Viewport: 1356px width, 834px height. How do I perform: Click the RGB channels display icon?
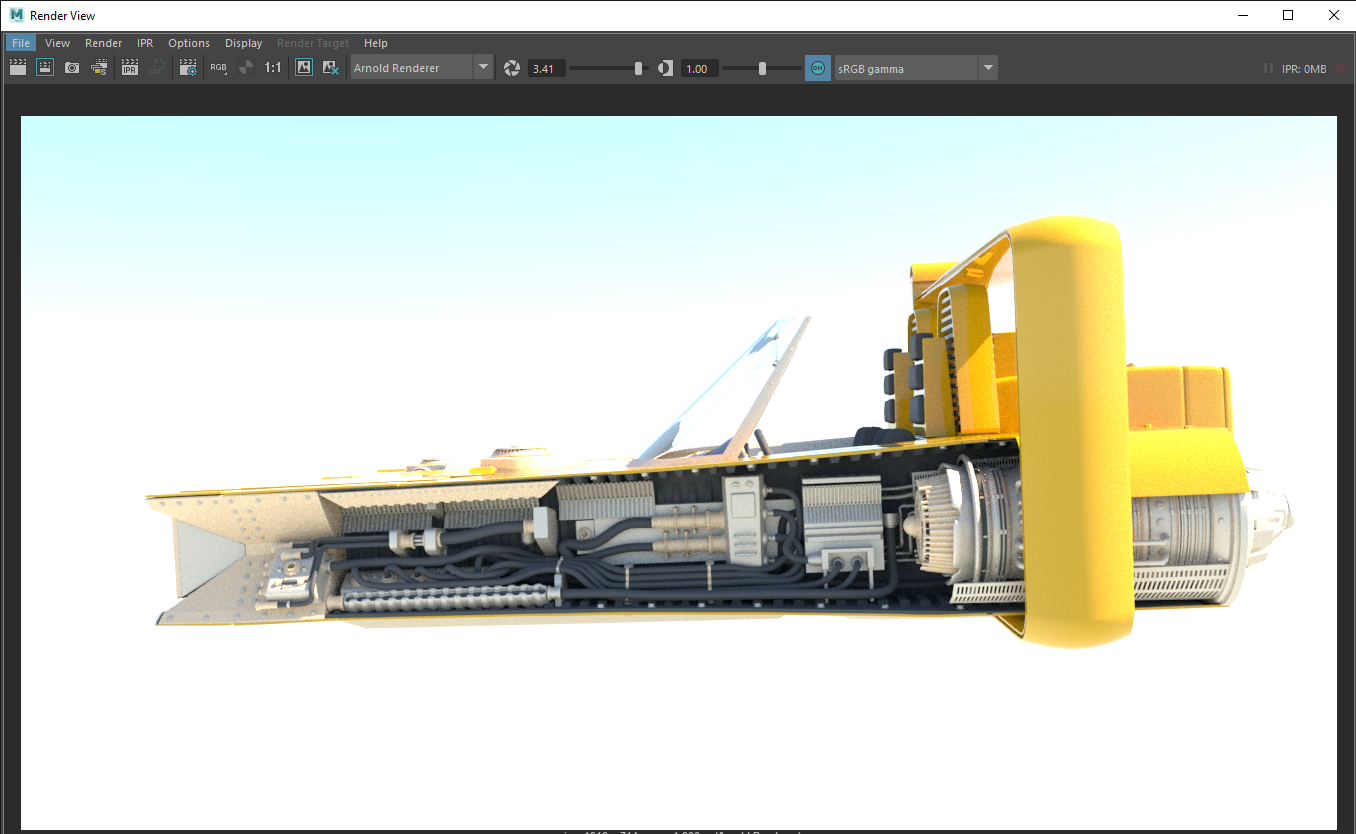click(218, 68)
